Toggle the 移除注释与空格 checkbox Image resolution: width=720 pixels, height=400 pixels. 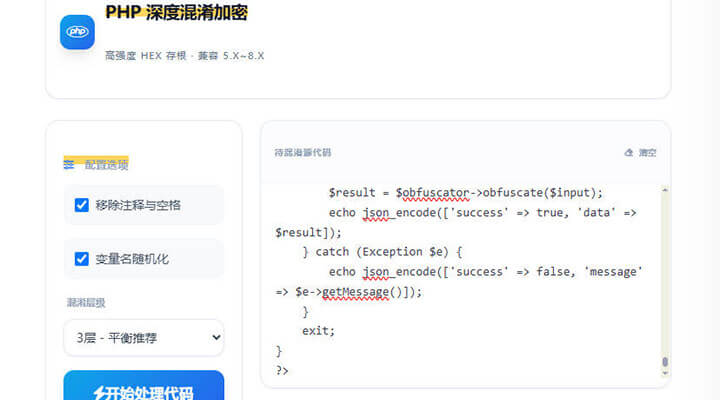click(82, 205)
